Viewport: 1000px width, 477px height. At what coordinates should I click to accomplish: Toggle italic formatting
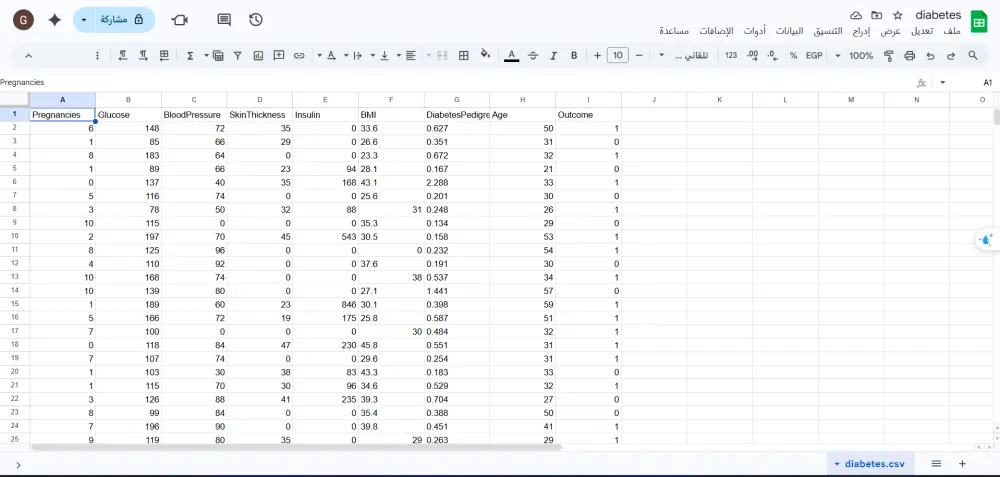tap(554, 55)
